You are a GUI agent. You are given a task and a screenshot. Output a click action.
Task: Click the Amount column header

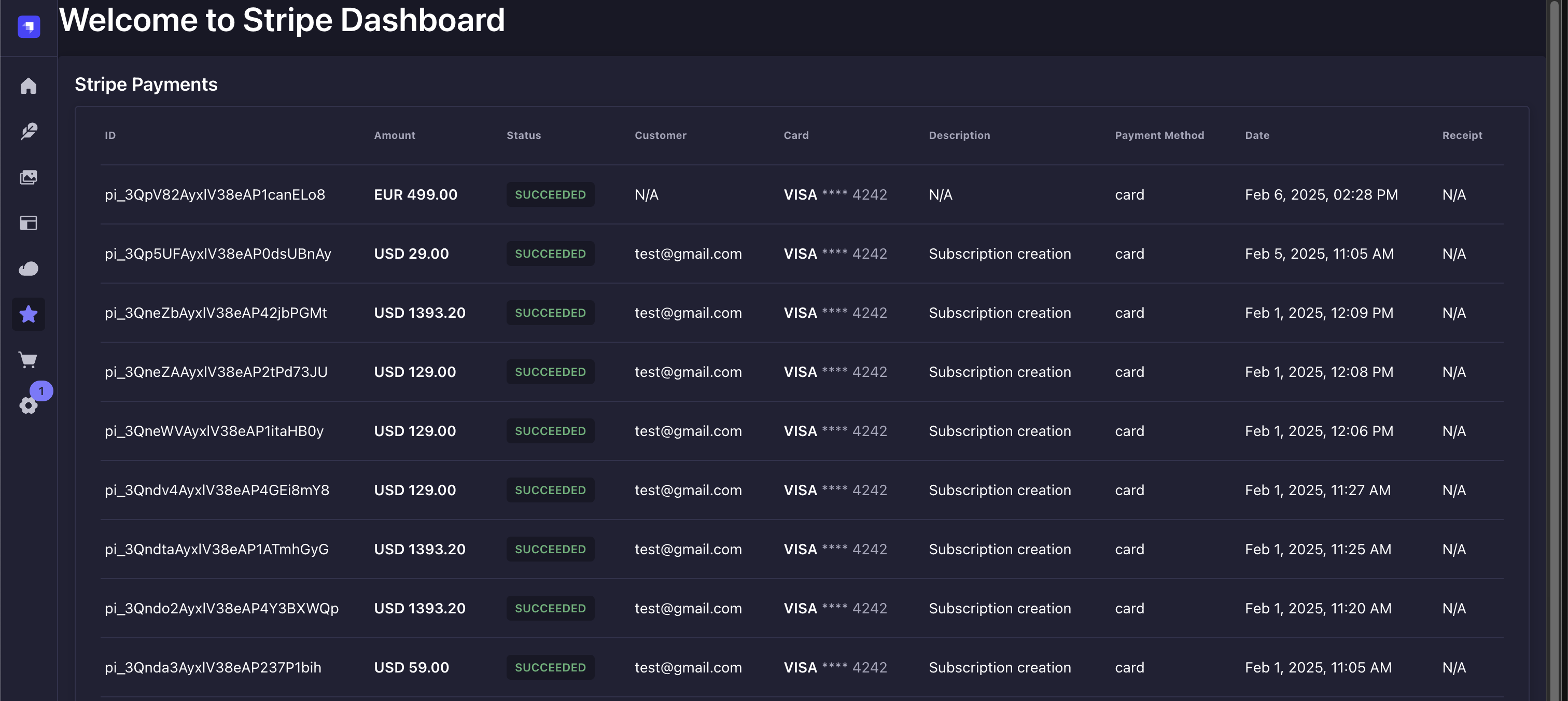pyautogui.click(x=395, y=135)
